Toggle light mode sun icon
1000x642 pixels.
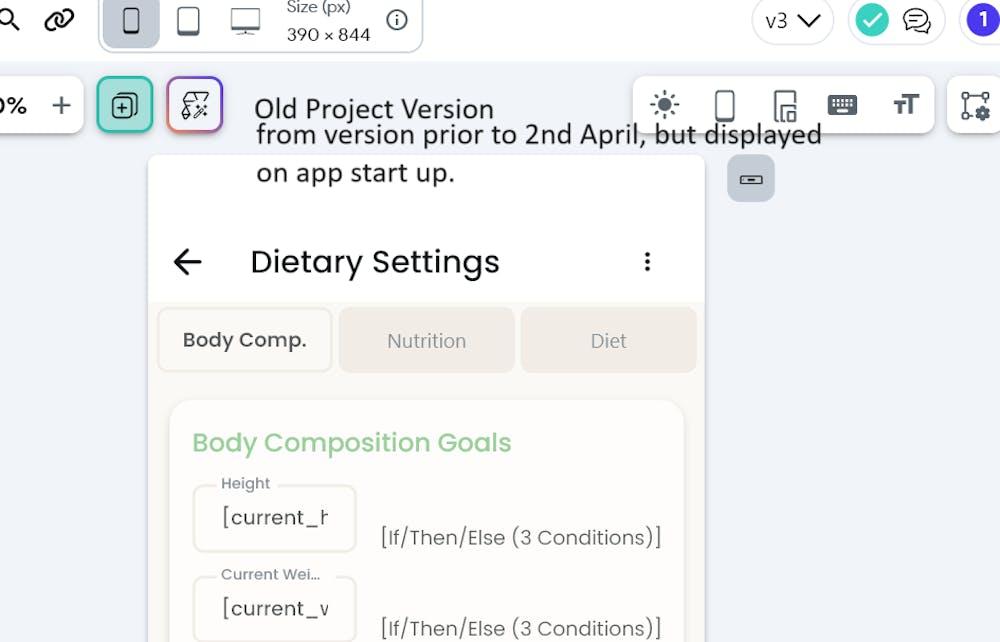[x=664, y=105]
